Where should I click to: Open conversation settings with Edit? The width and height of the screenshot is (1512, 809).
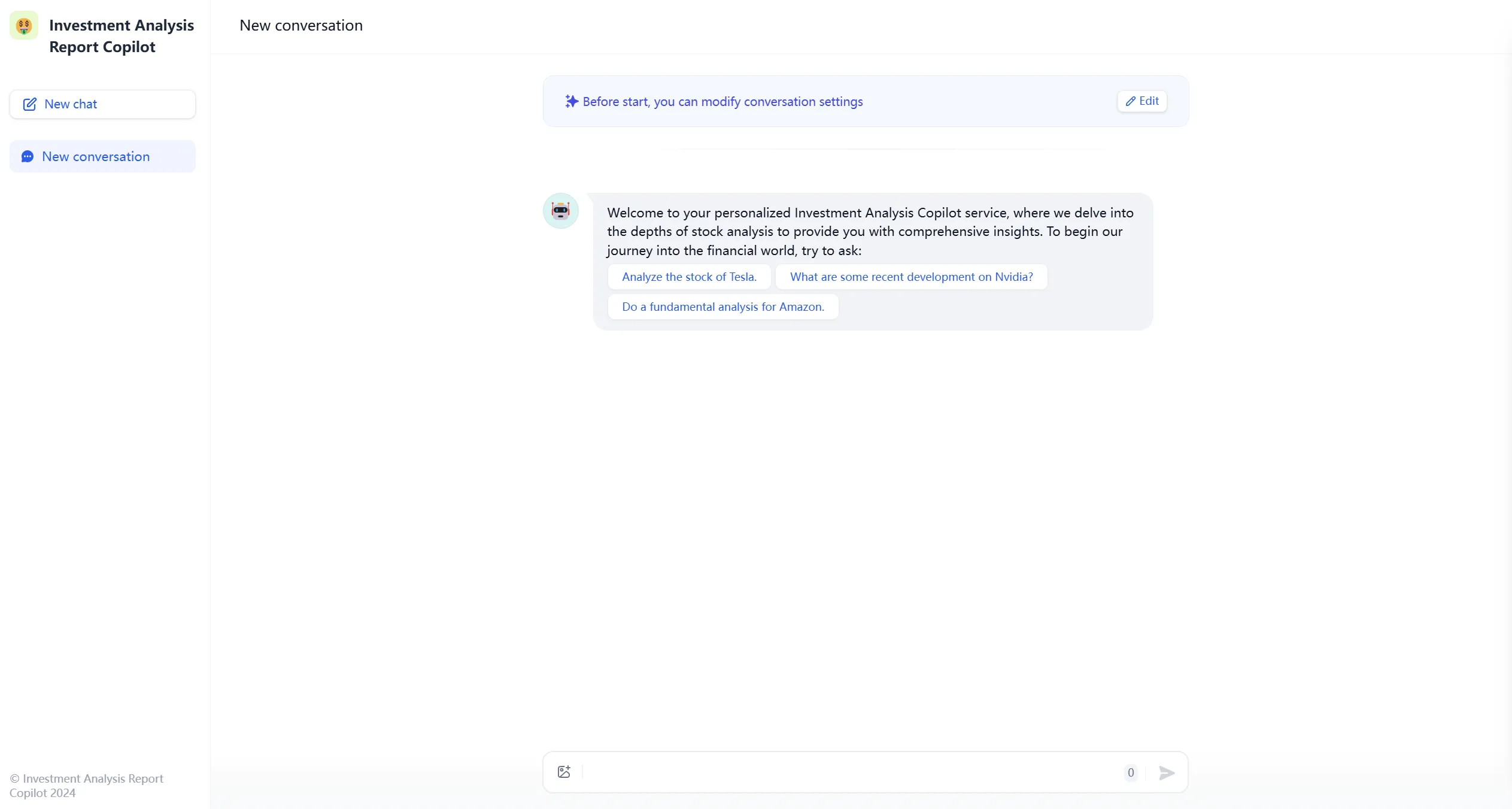1142,101
